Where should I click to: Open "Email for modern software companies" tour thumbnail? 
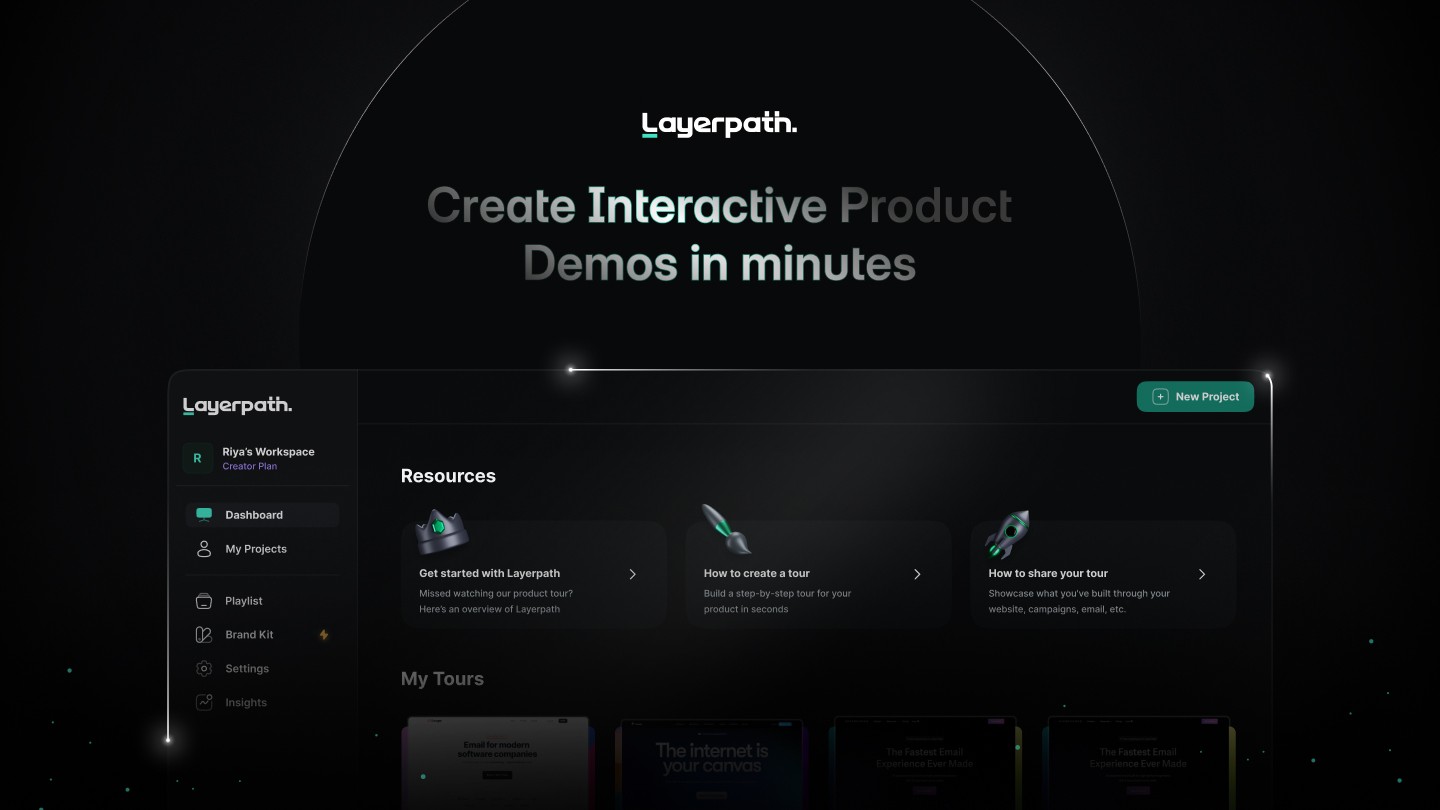[498, 762]
